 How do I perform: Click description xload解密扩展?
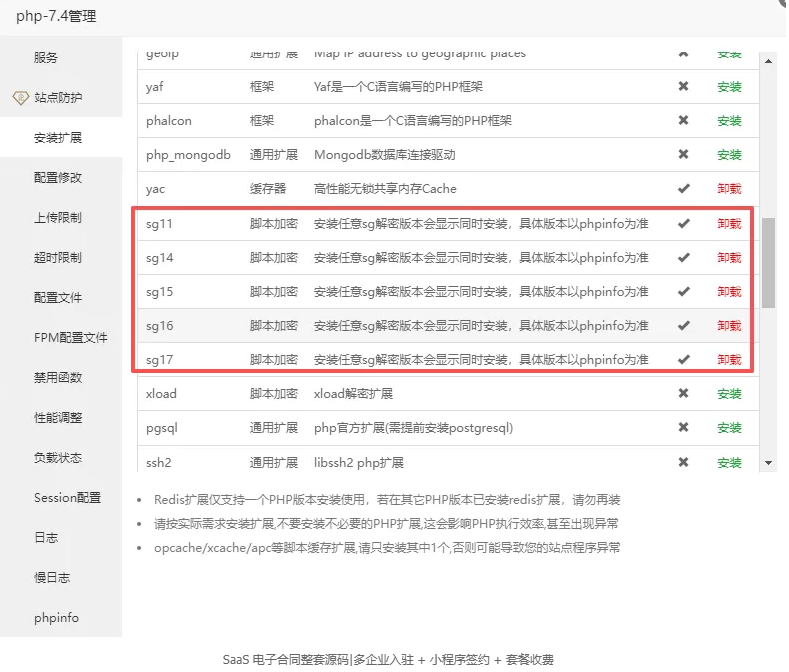(x=353, y=394)
